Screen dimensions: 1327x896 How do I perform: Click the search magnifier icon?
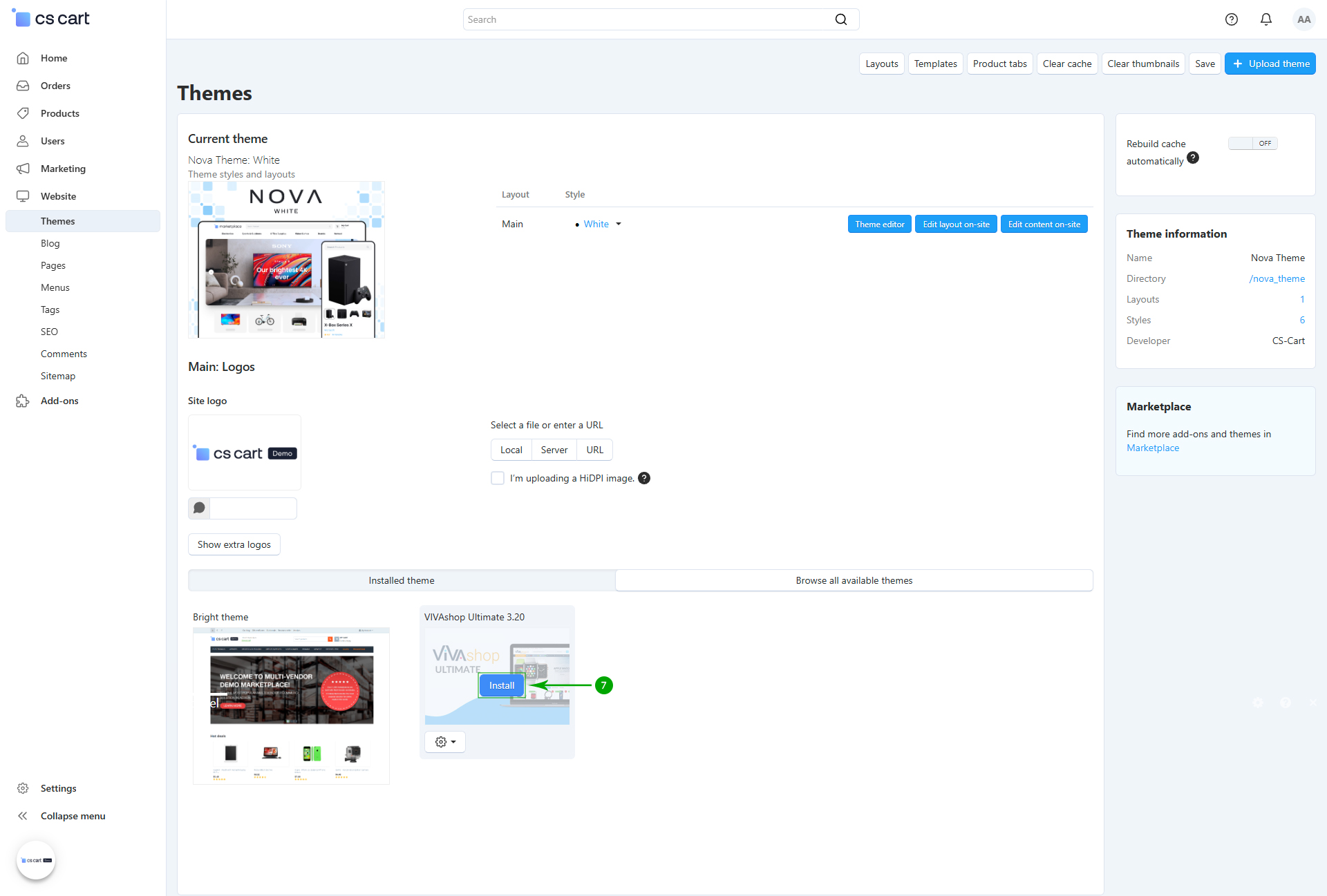(840, 19)
